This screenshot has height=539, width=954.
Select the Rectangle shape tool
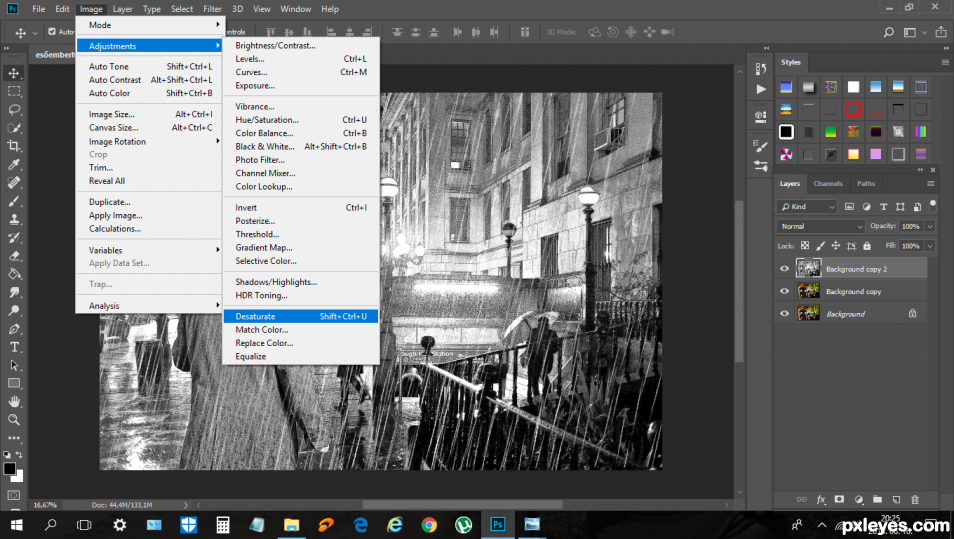[13, 383]
